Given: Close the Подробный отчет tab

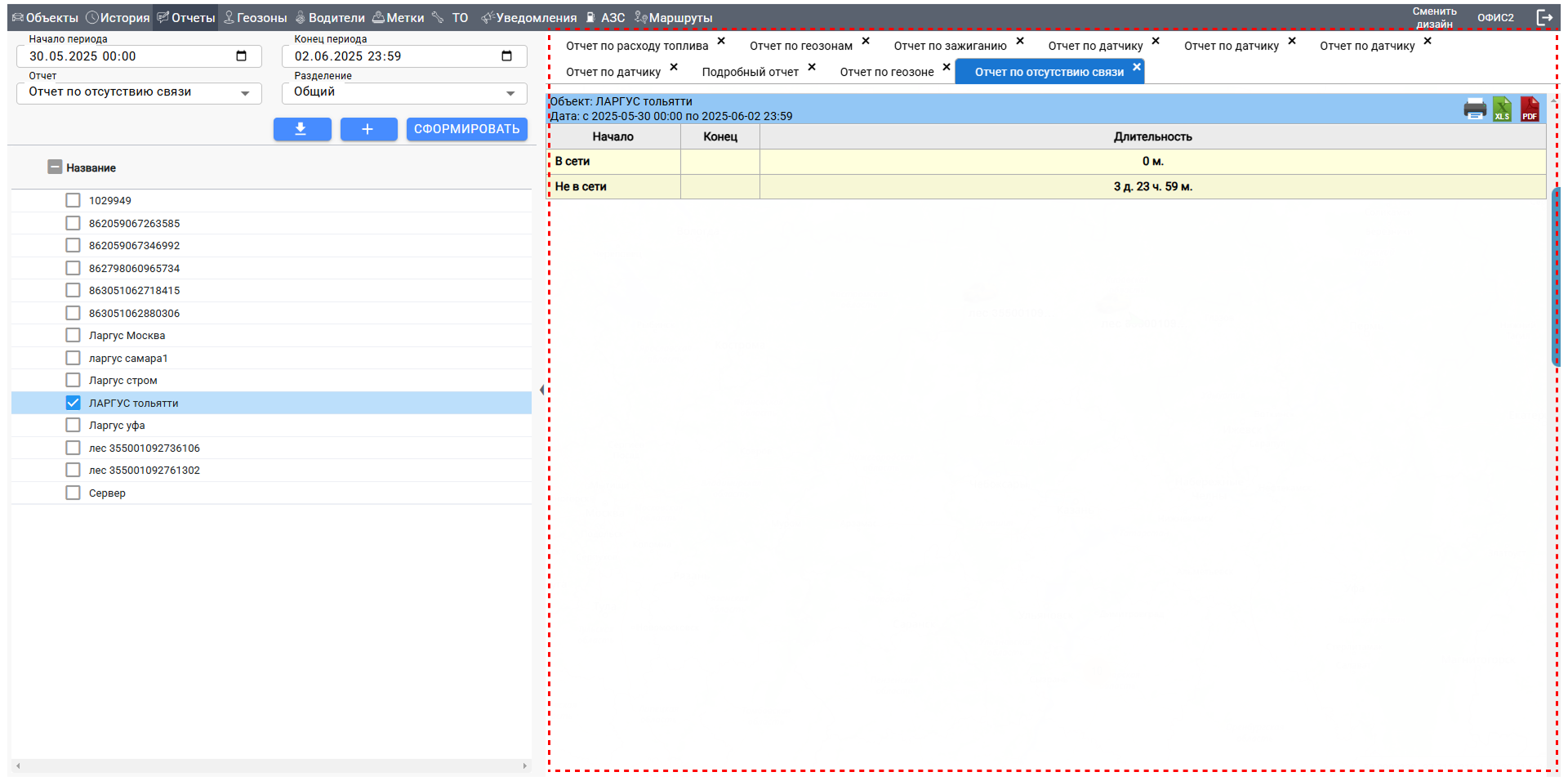Looking at the screenshot, I should pyautogui.click(x=812, y=67).
